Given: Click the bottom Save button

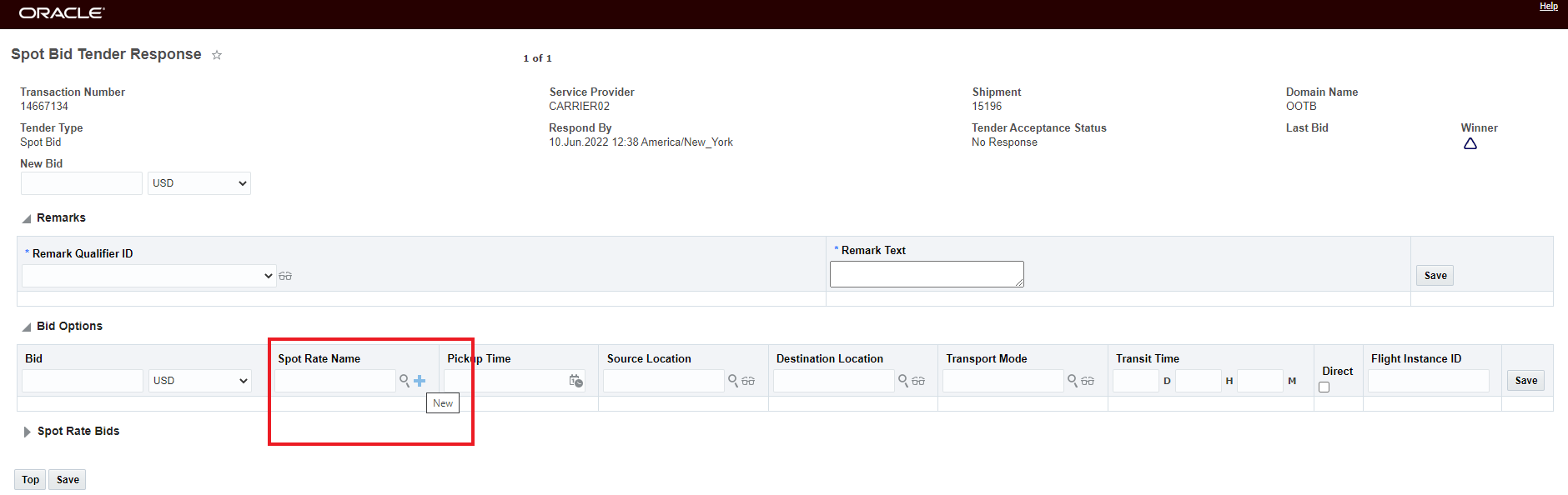Looking at the screenshot, I should tap(68, 480).
